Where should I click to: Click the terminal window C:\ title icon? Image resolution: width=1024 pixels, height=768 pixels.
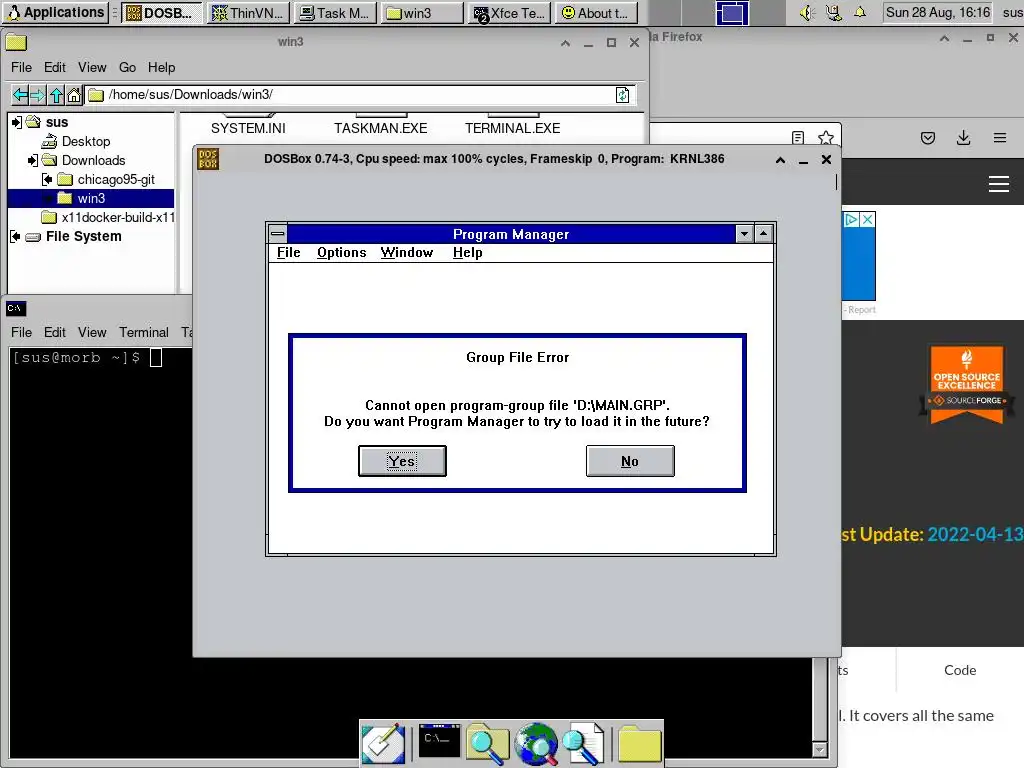[x=16, y=308]
